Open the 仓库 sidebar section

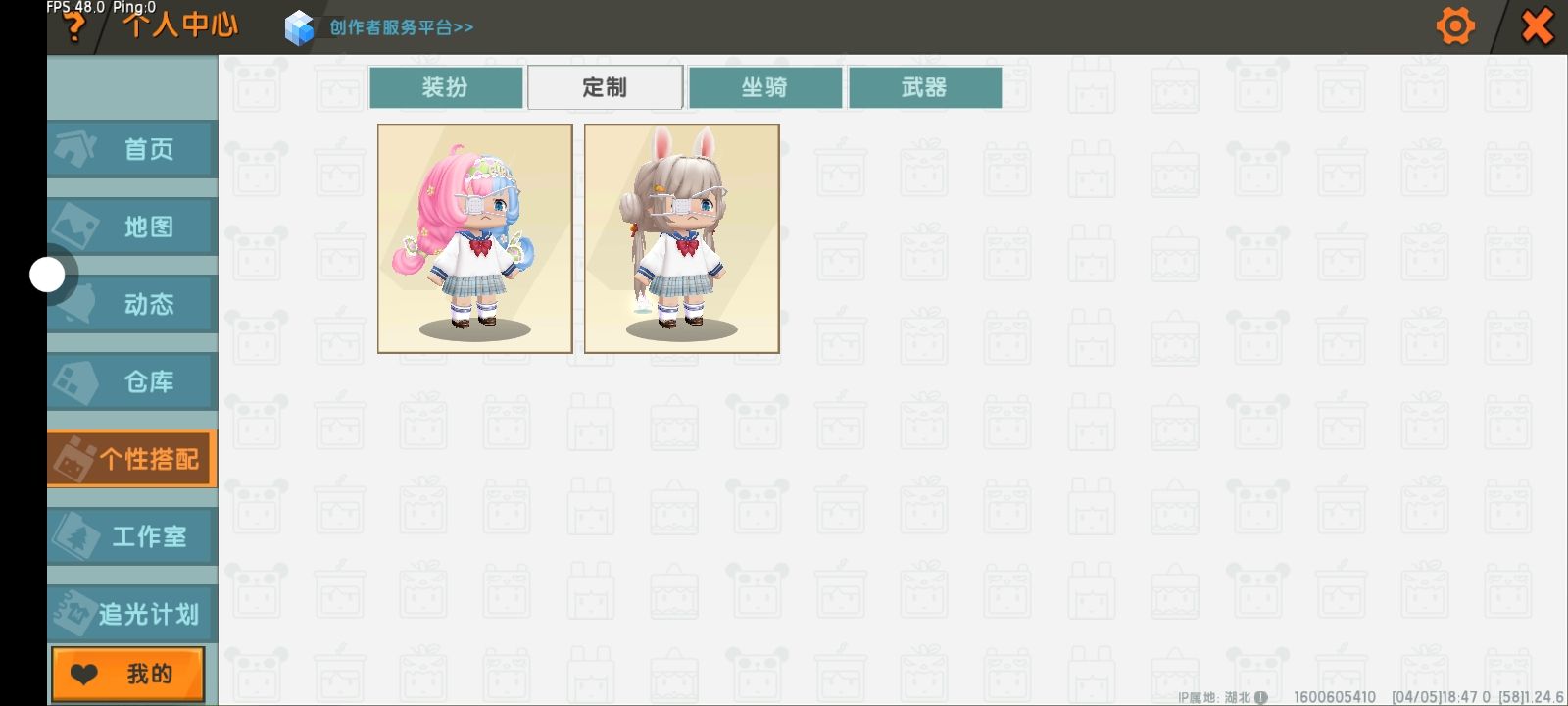pos(132,381)
